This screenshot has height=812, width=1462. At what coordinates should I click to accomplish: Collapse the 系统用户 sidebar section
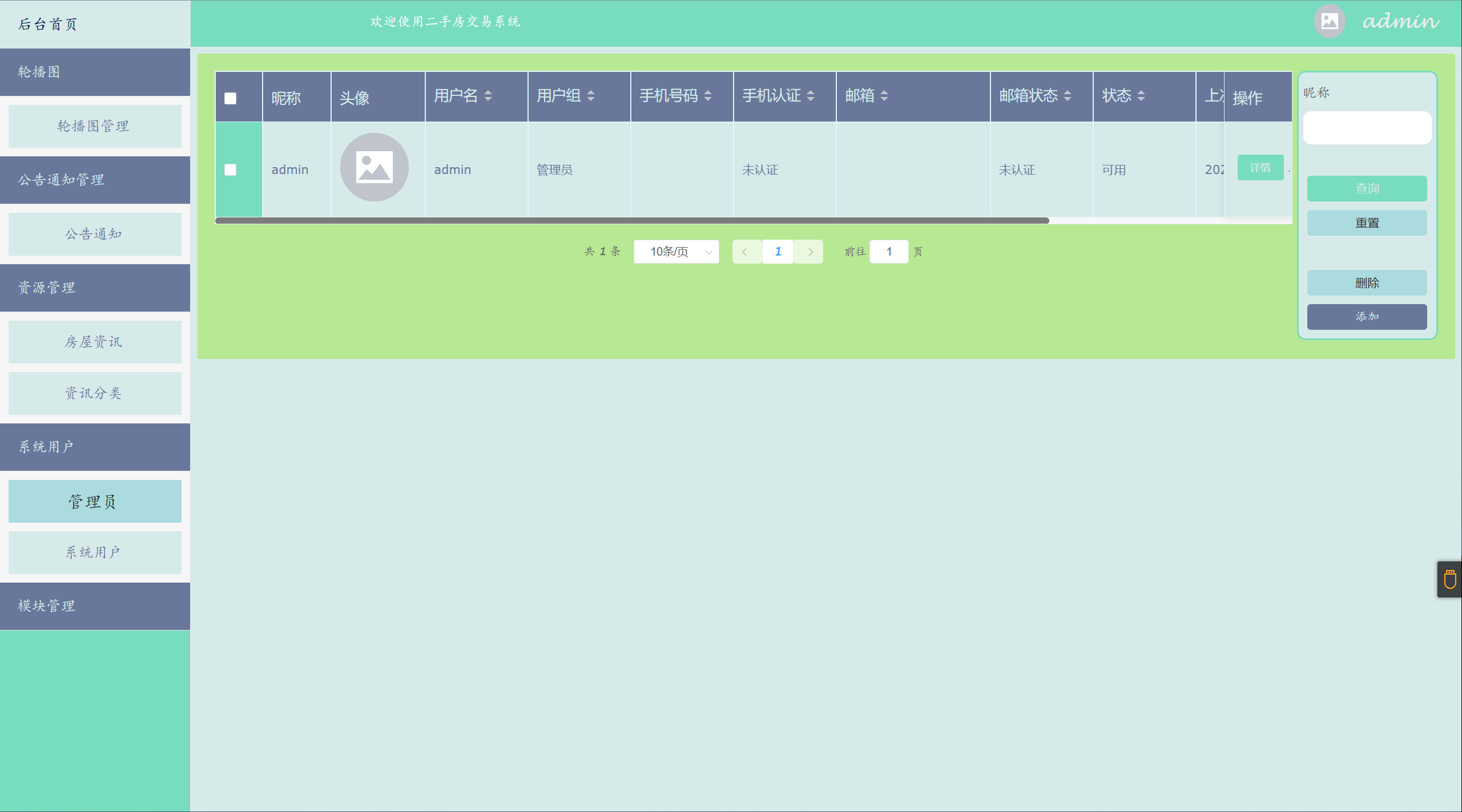coord(95,447)
